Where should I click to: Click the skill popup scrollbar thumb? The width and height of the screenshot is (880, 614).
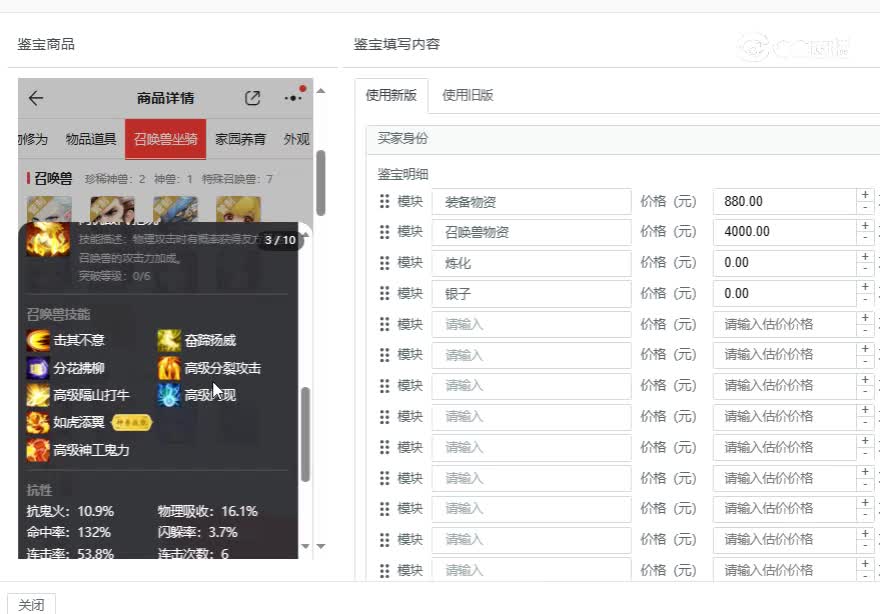click(305, 434)
